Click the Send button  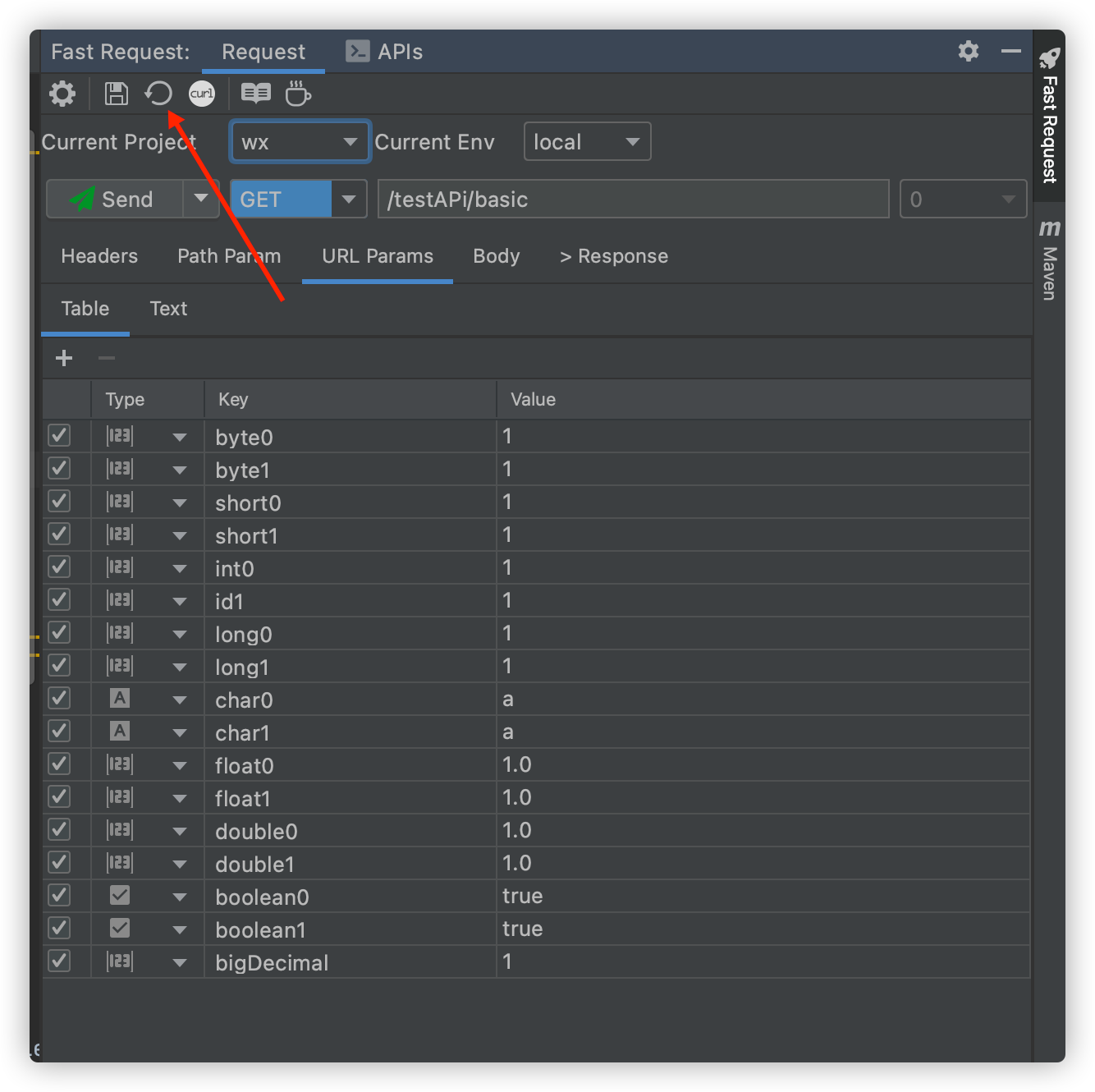coord(114,200)
